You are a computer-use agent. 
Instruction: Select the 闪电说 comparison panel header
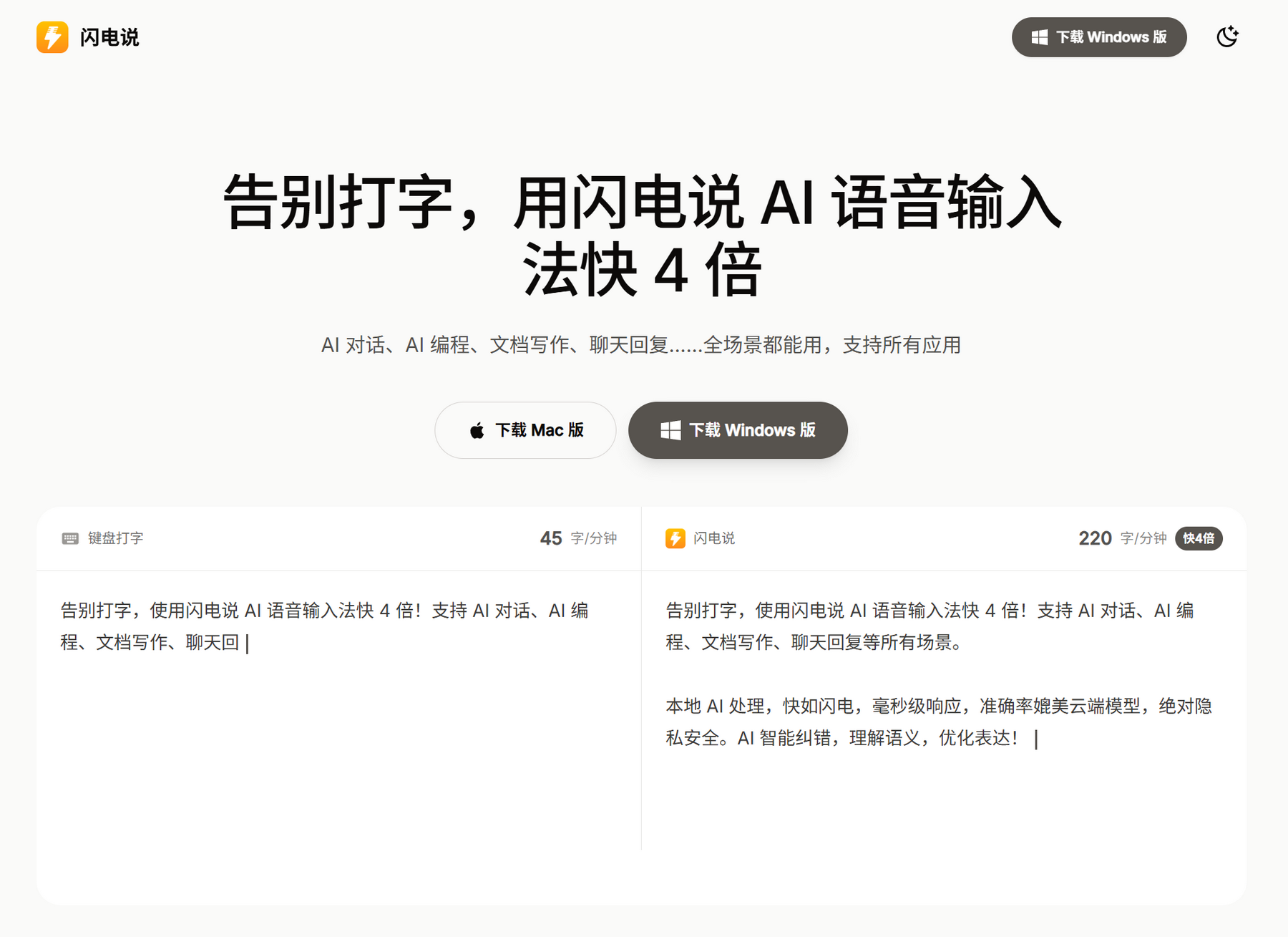[x=716, y=538]
